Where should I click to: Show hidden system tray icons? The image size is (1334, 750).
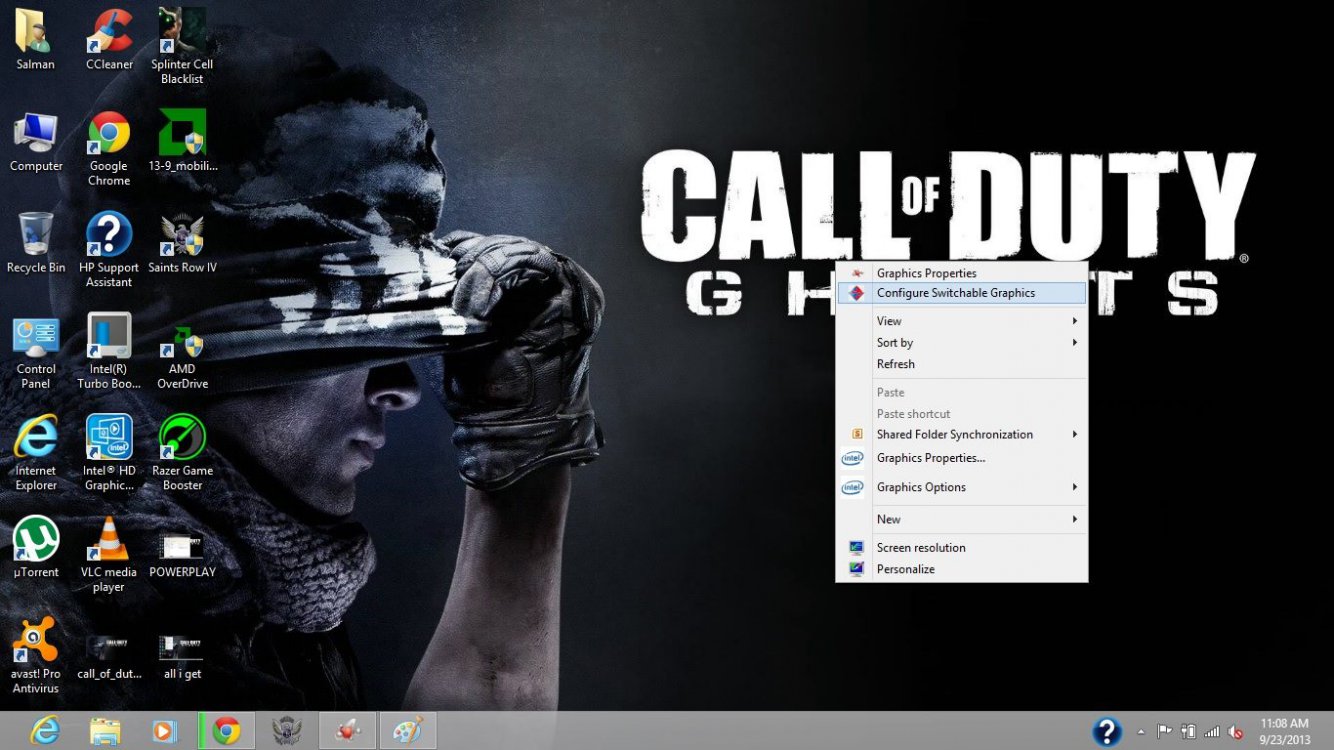coord(1141,732)
